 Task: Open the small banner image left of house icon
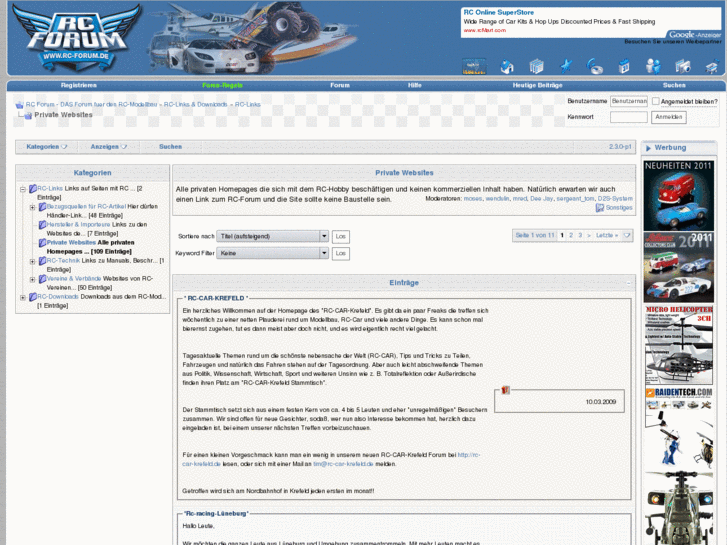tap(474, 66)
